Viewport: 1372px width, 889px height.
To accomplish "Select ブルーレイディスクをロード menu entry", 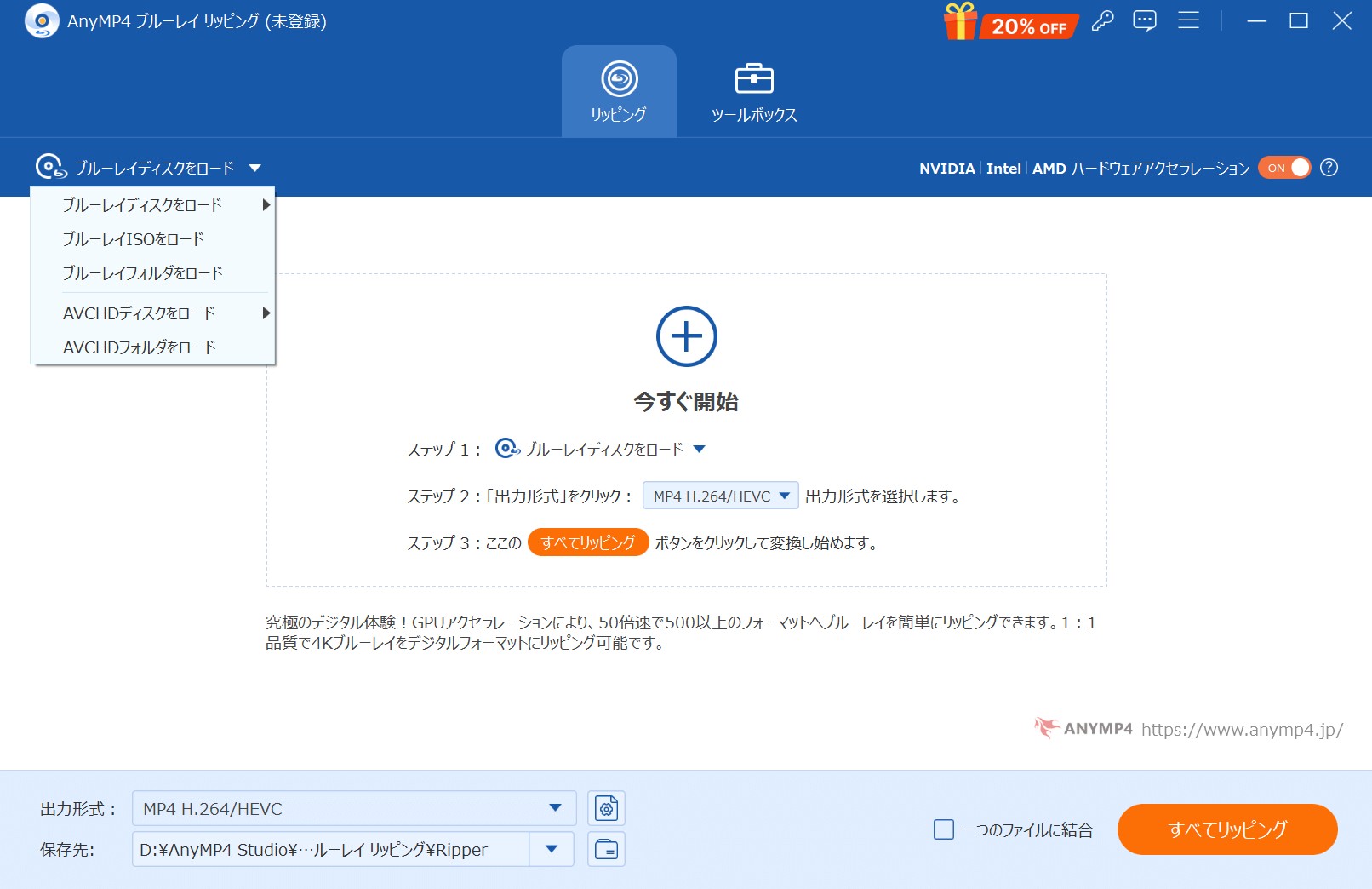I will point(152,204).
